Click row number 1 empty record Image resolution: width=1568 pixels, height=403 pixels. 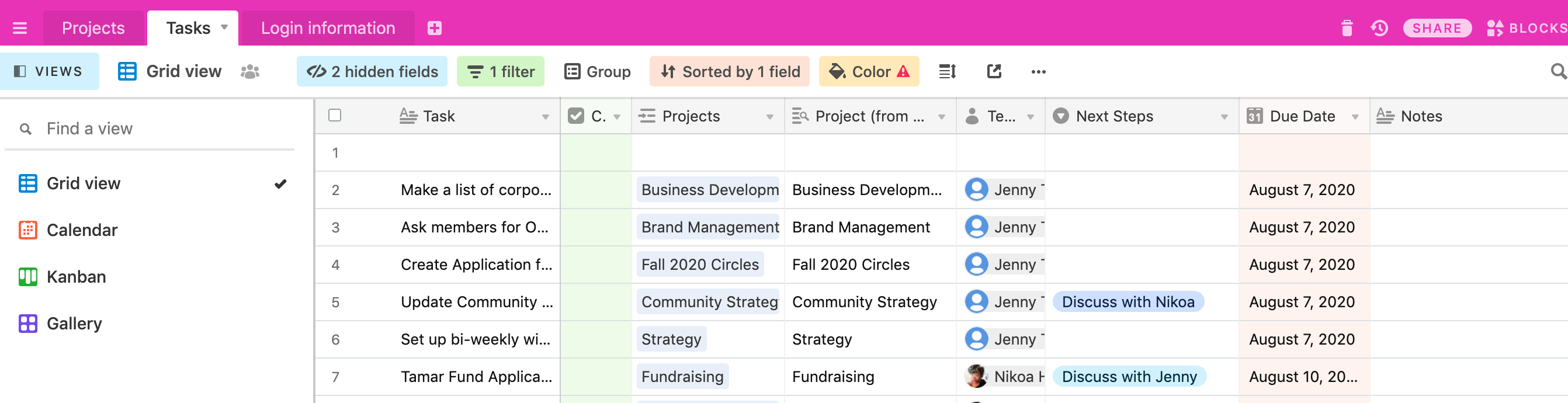point(335,153)
